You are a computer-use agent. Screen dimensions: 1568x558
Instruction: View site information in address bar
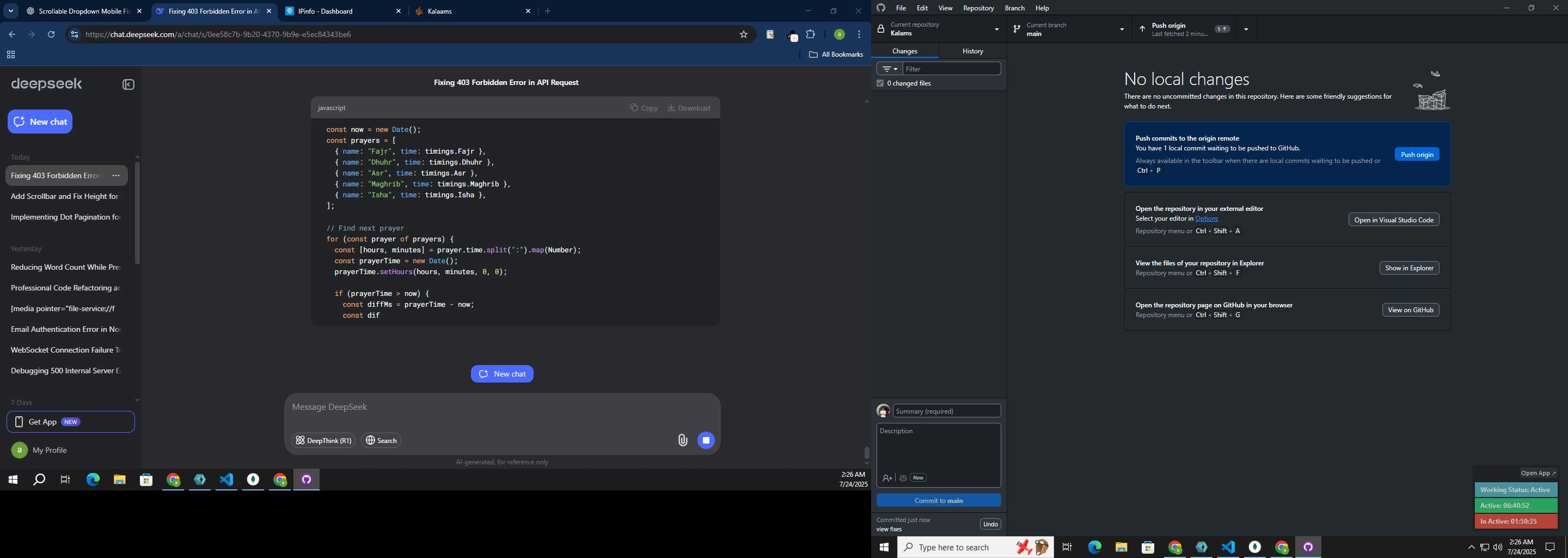(x=74, y=35)
